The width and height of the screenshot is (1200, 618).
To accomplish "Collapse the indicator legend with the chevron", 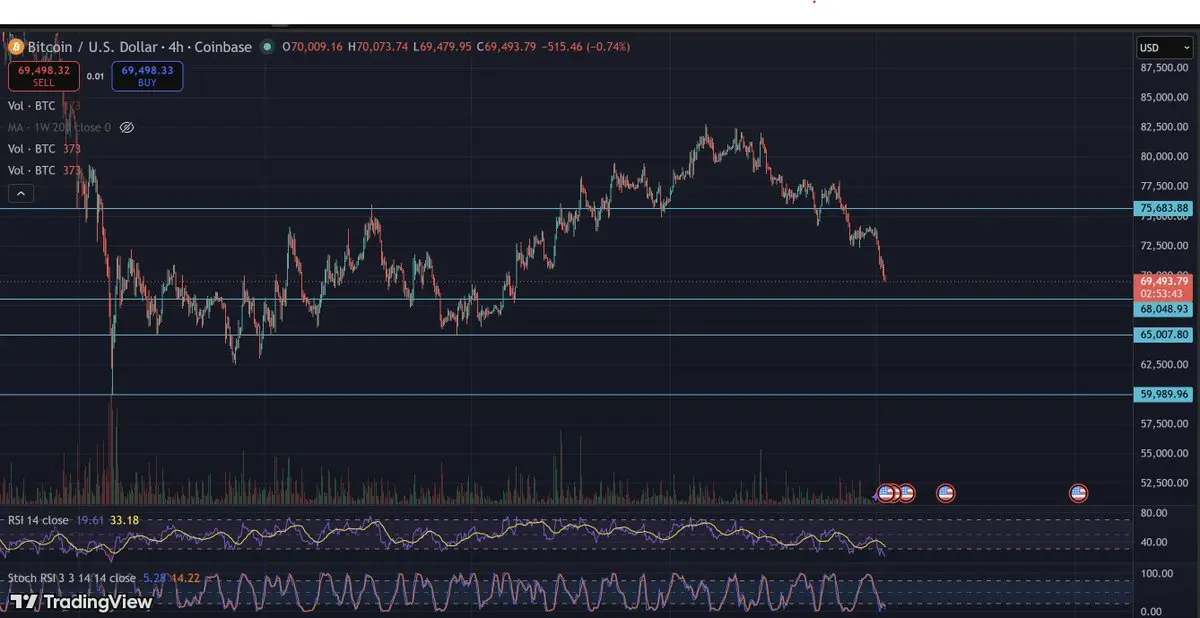I will point(21,194).
